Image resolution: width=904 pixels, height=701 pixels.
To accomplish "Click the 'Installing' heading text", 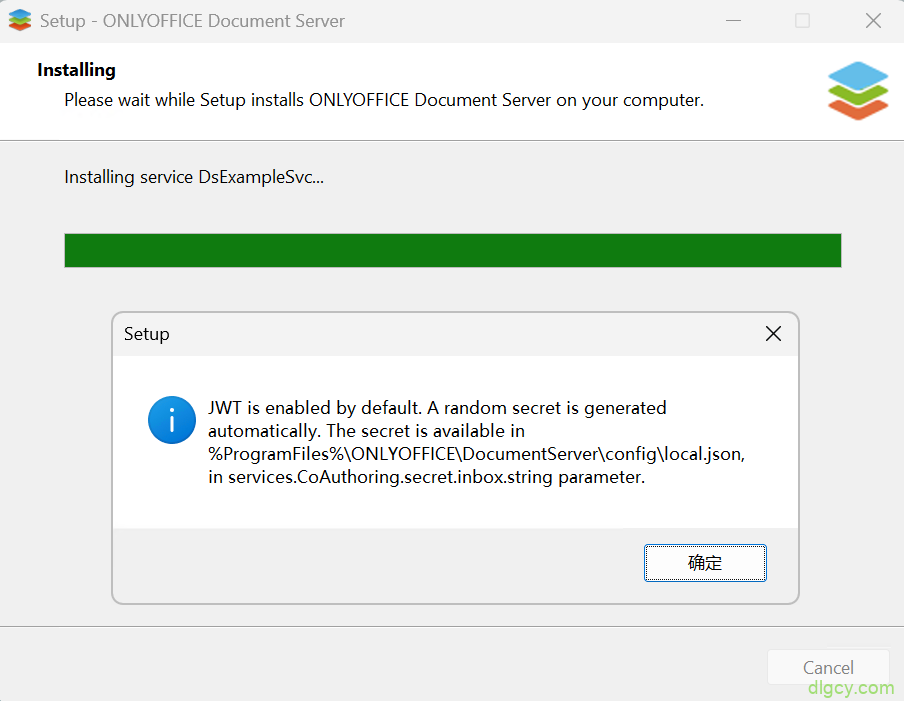I will click(76, 70).
